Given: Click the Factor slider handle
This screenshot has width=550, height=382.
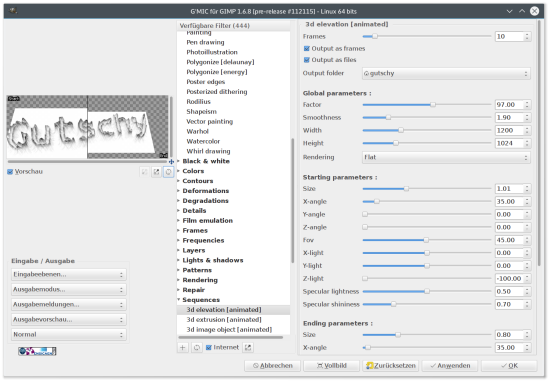Looking at the screenshot, I should point(433,105).
